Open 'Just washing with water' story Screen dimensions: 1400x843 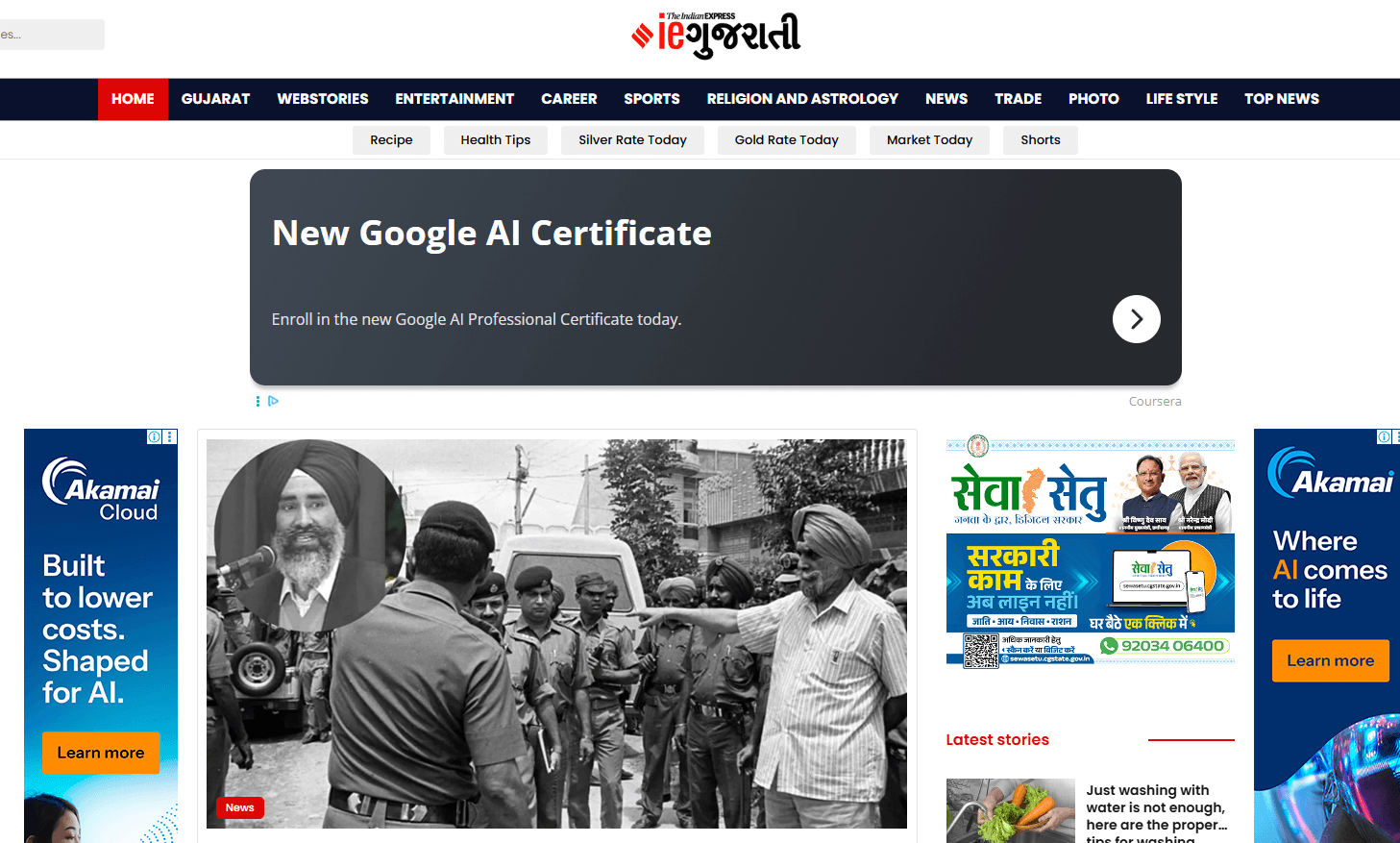click(x=1157, y=815)
